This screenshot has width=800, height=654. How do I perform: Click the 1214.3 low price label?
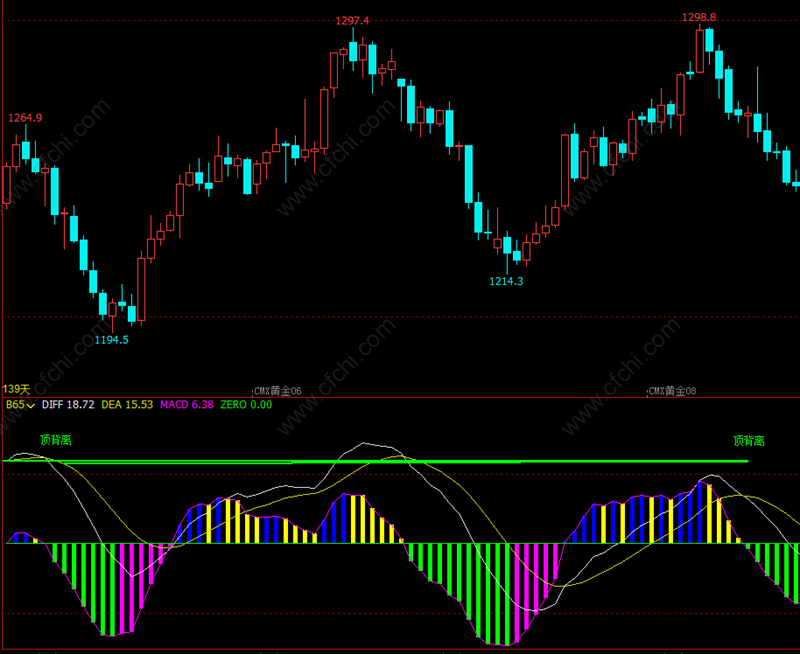click(x=506, y=281)
